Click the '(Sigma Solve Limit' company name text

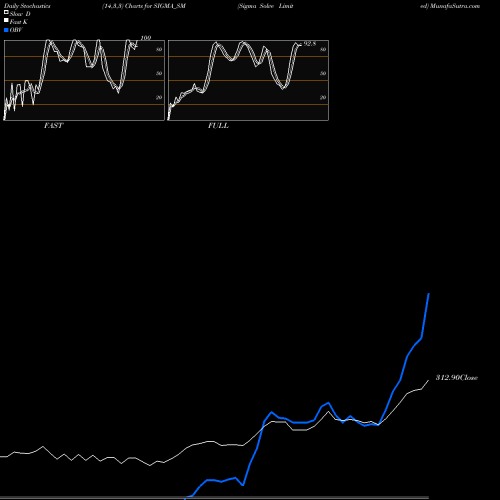pyautogui.click(x=265, y=6)
